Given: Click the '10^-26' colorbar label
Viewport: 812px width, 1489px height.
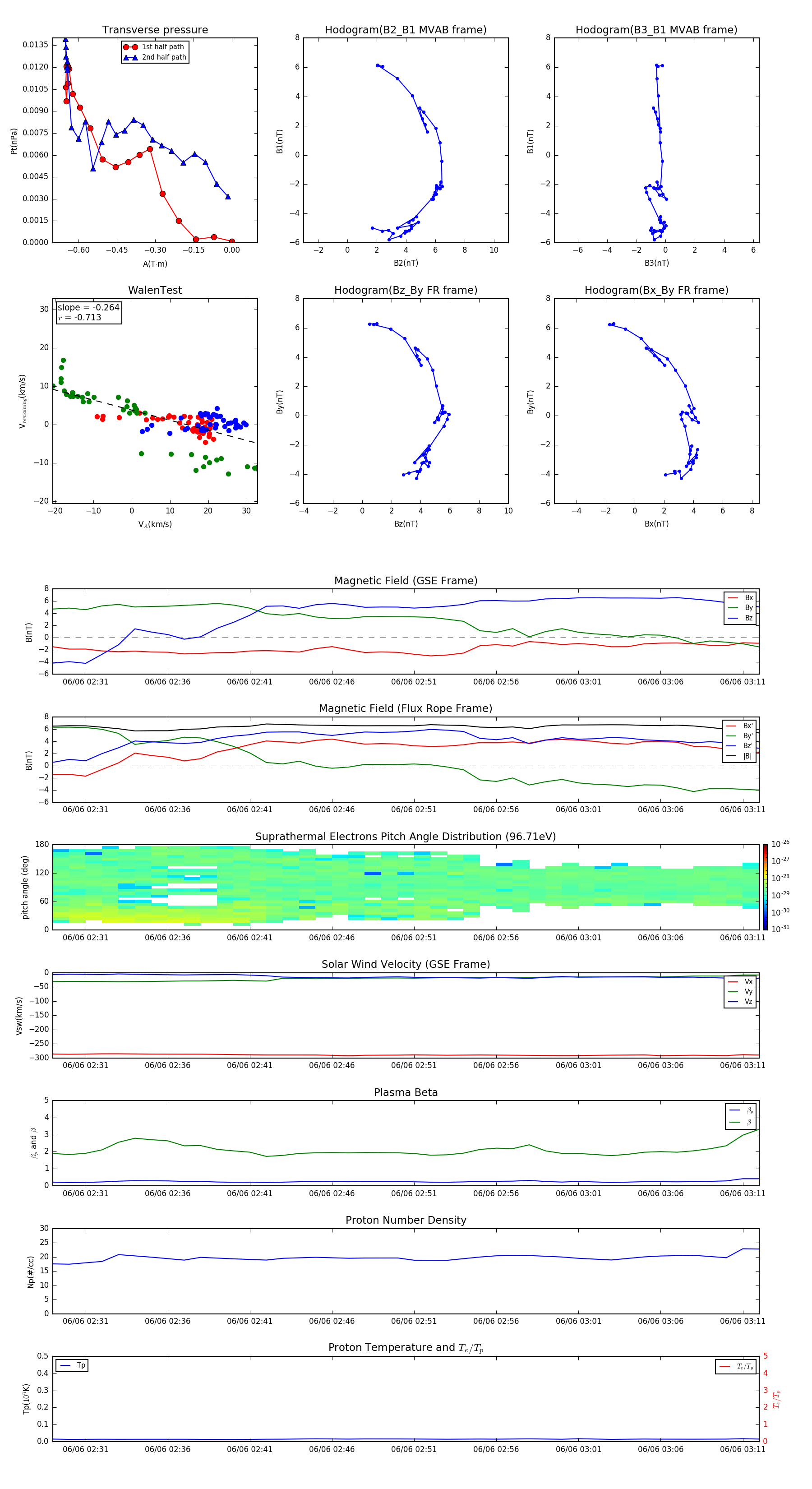Looking at the screenshot, I should [x=780, y=844].
